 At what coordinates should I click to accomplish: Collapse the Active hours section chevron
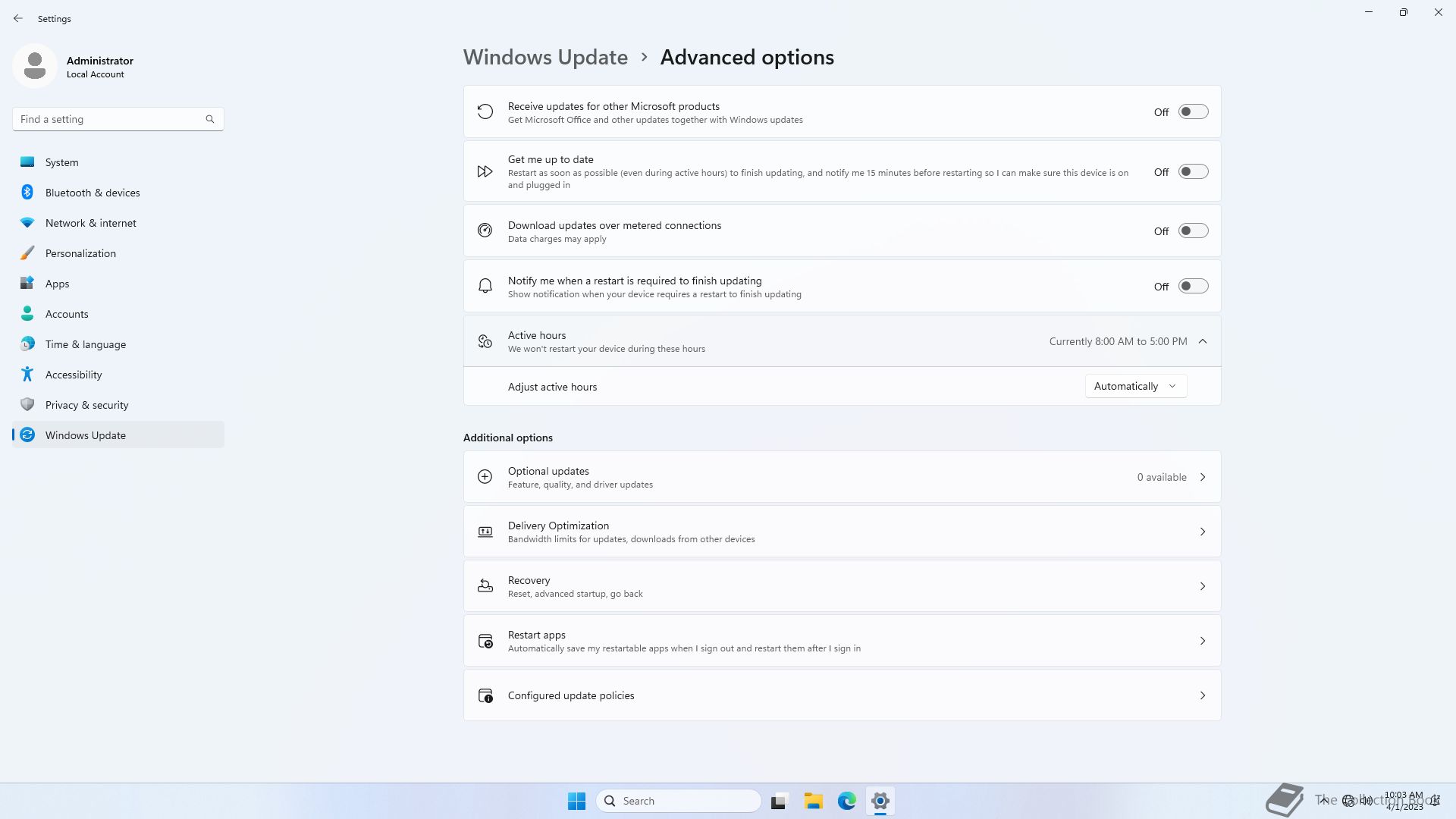1203,341
